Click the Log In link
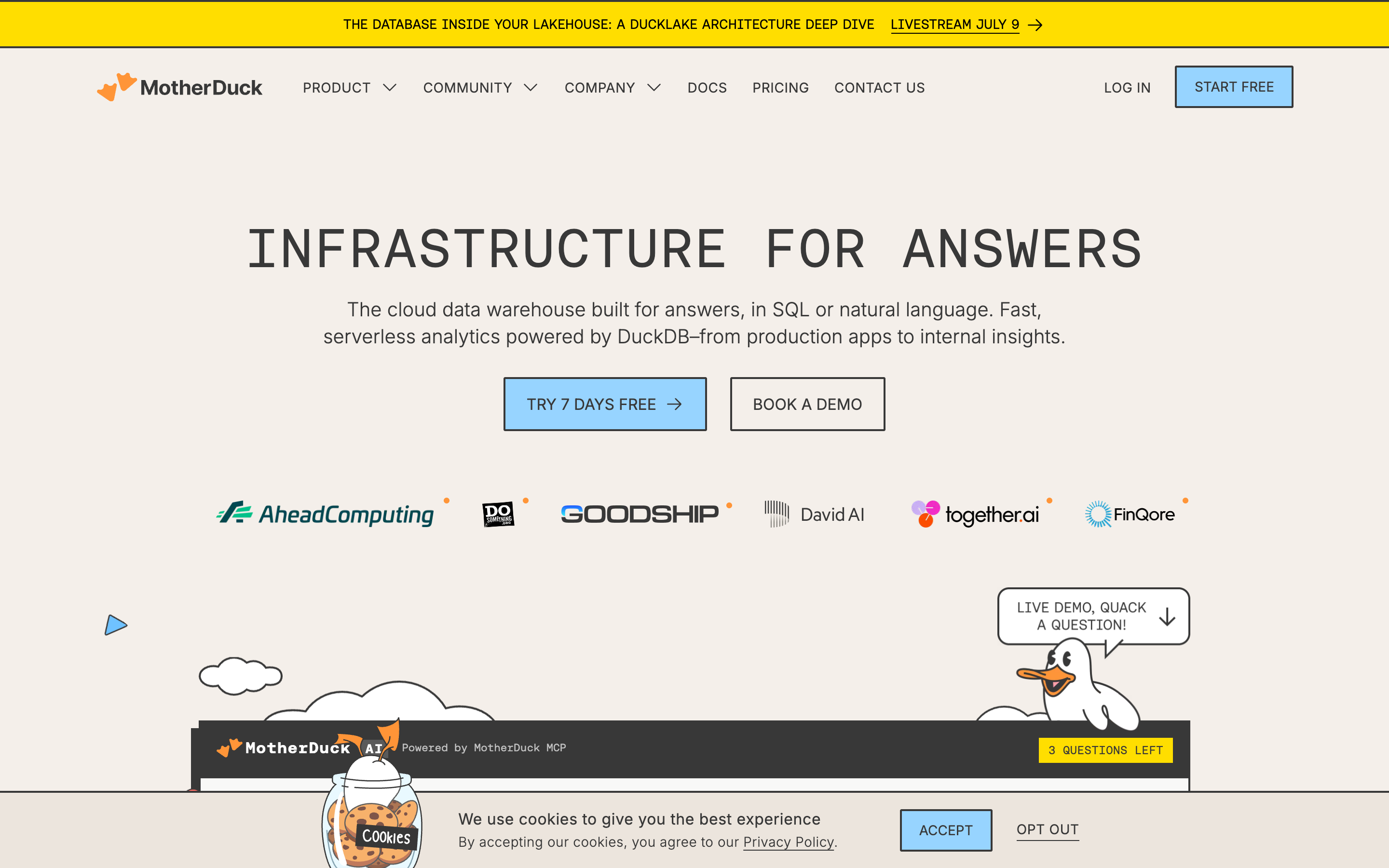Screen dimensions: 1389x868 point(1127,88)
